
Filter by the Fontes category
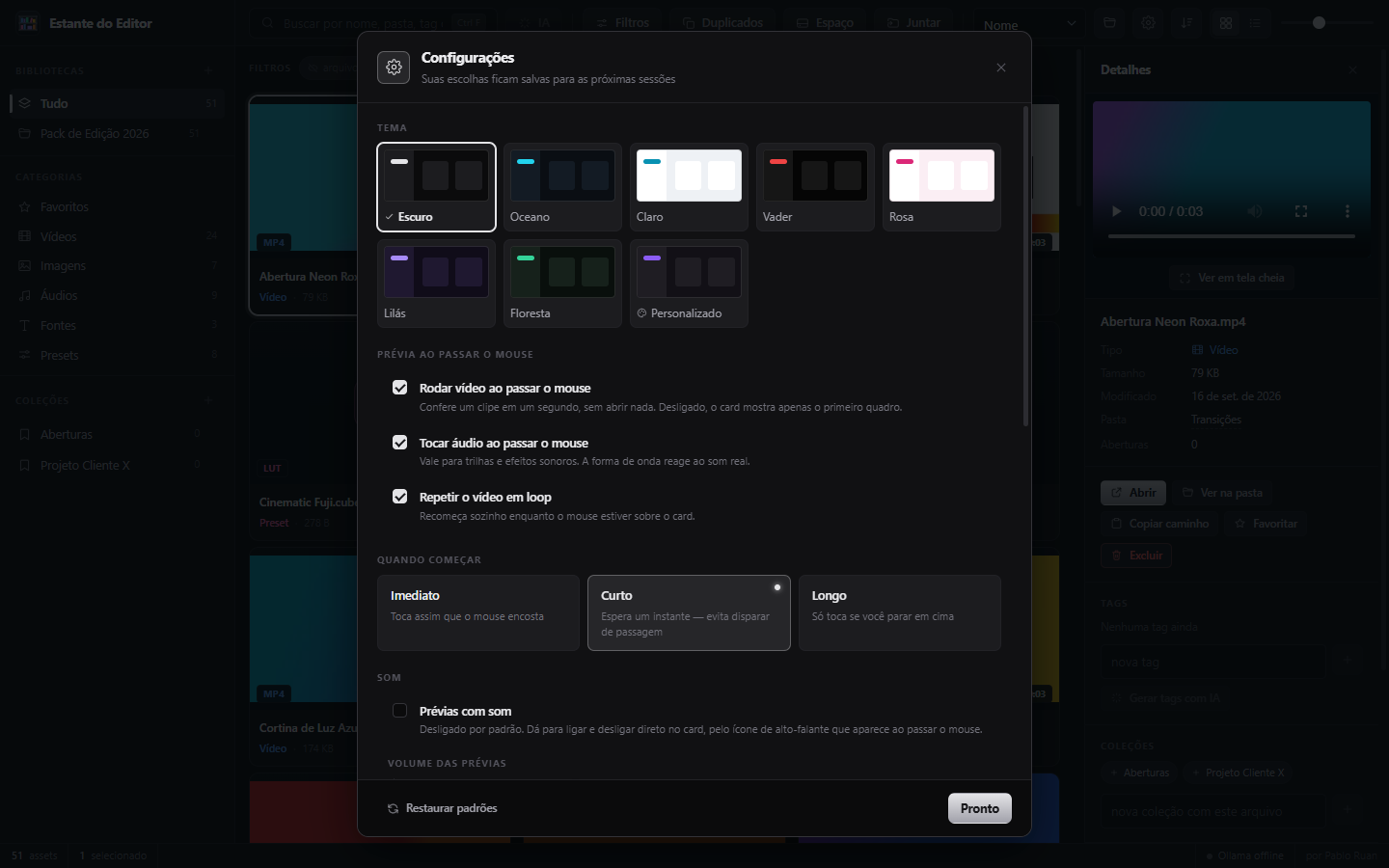118,326
